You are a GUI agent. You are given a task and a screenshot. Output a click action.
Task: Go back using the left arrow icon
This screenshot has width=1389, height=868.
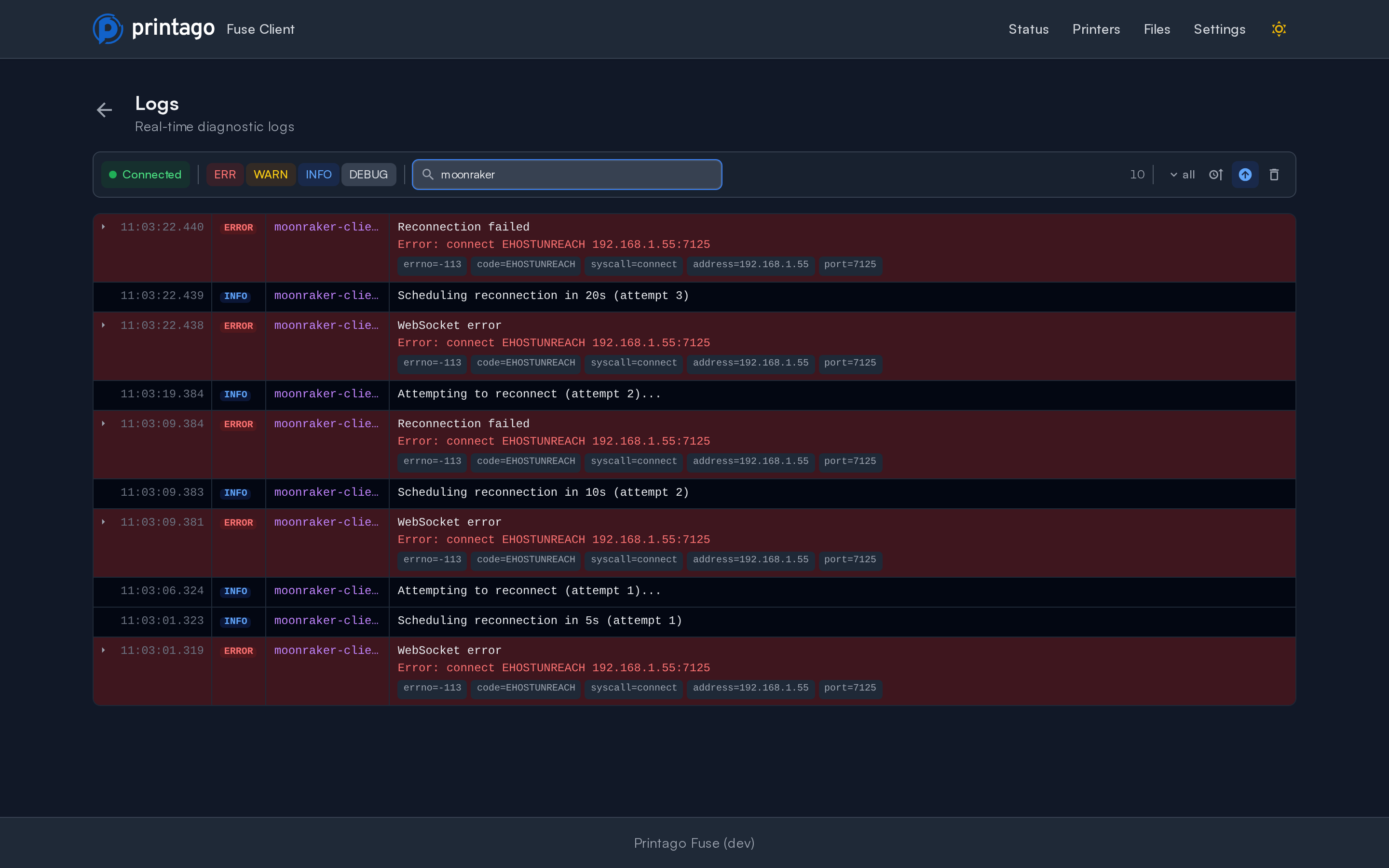coord(105,109)
